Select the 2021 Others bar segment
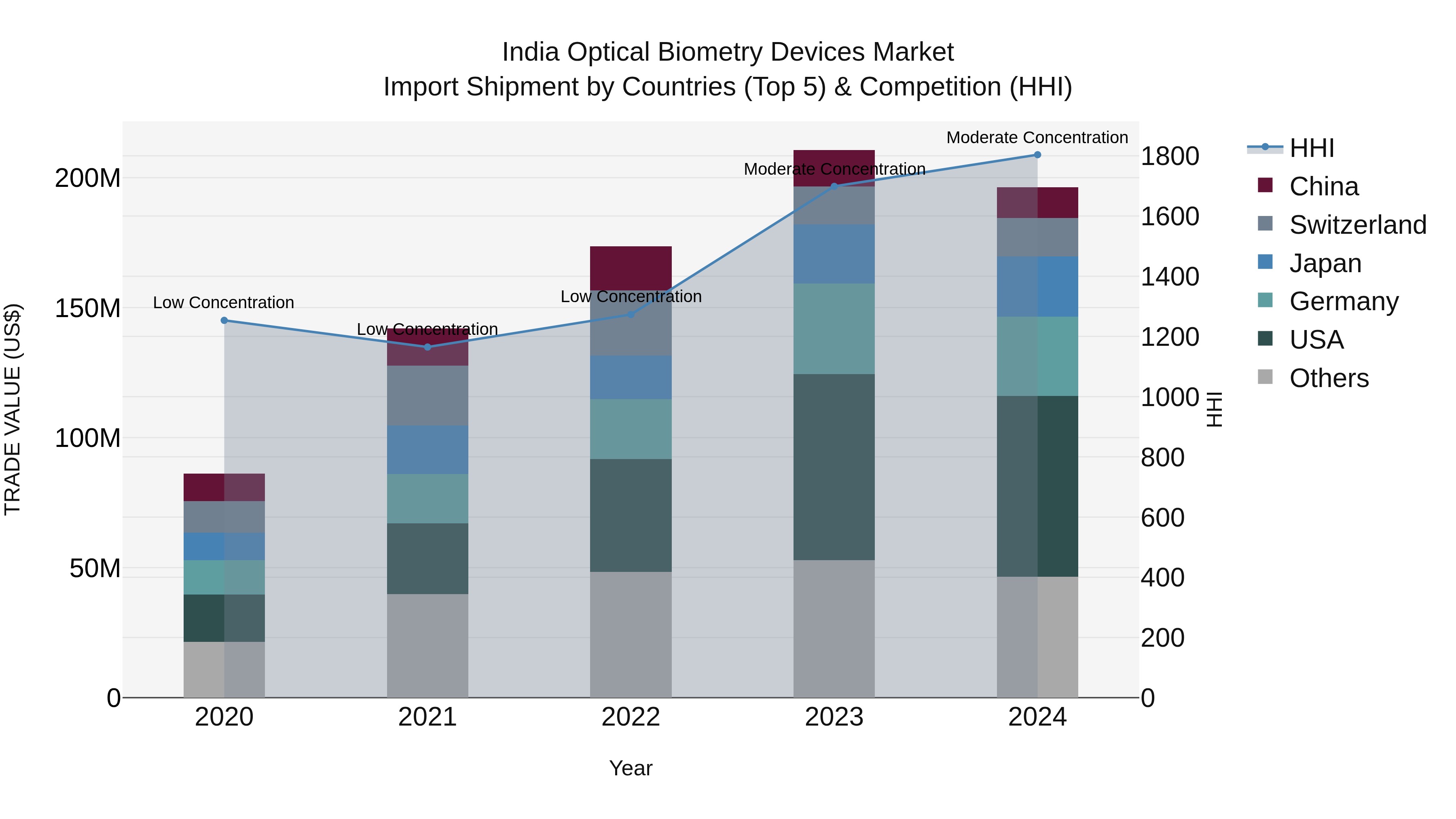Screen dimensions: 1456x819 pyautogui.click(x=427, y=646)
